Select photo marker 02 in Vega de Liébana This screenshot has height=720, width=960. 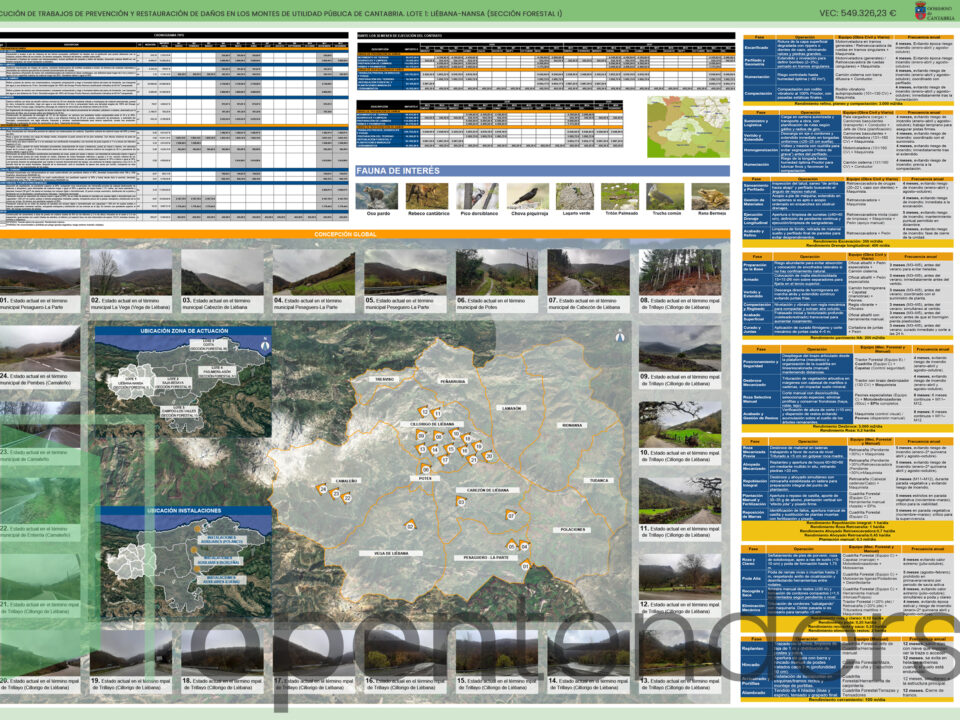[410, 525]
